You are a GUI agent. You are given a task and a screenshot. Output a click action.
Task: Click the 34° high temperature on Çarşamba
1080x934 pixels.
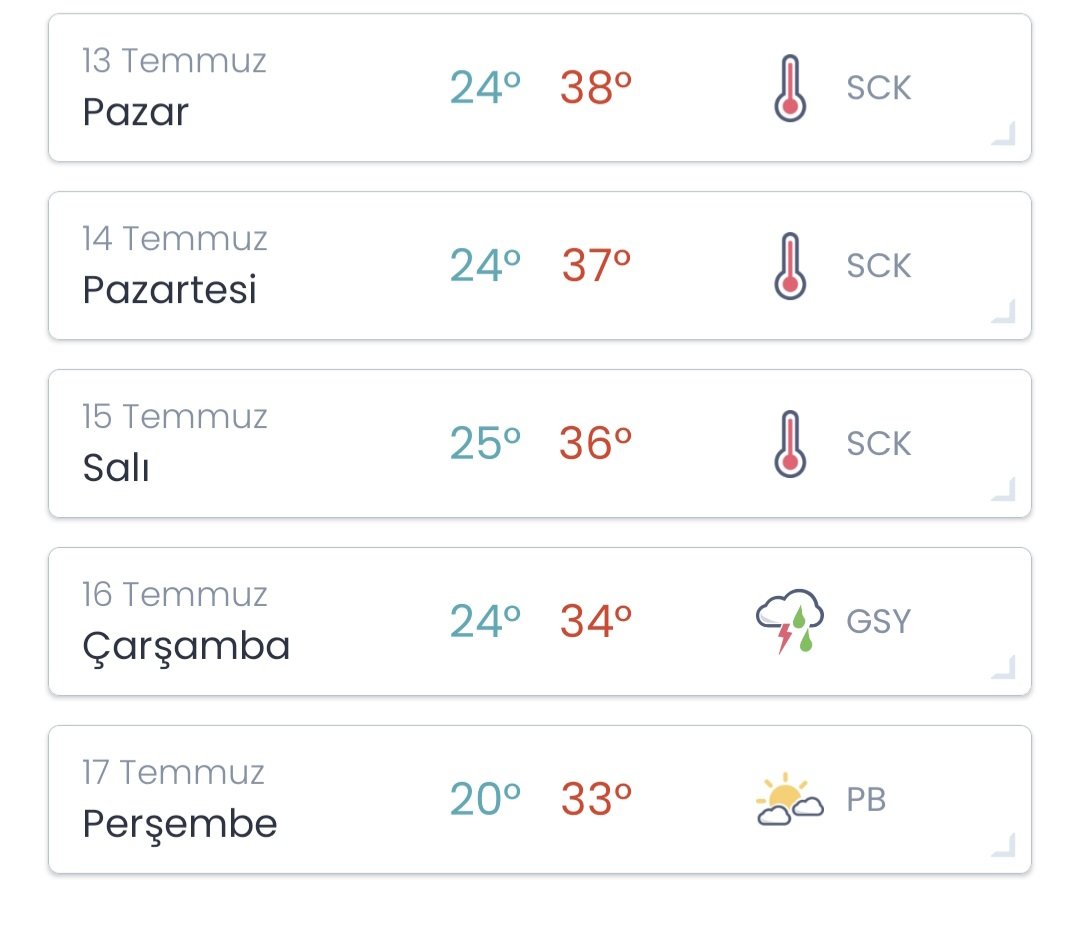(596, 621)
